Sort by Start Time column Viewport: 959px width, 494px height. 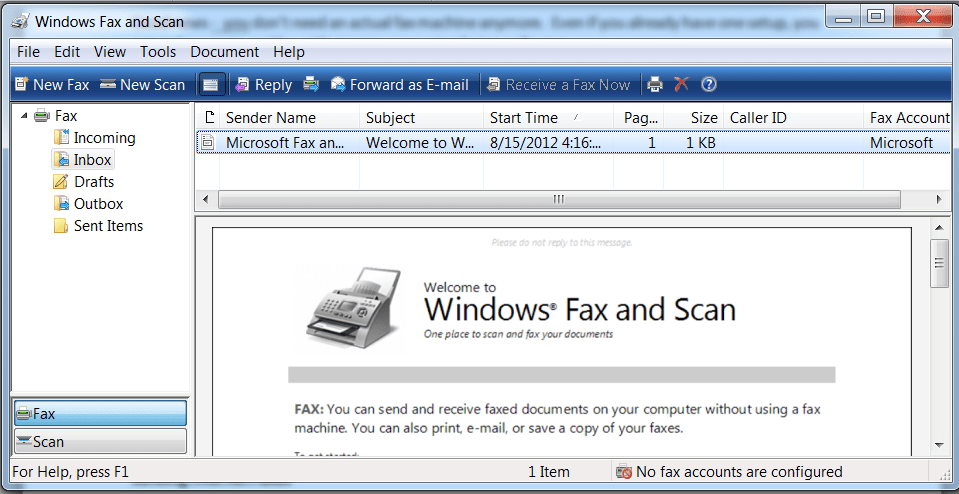pyautogui.click(x=548, y=117)
